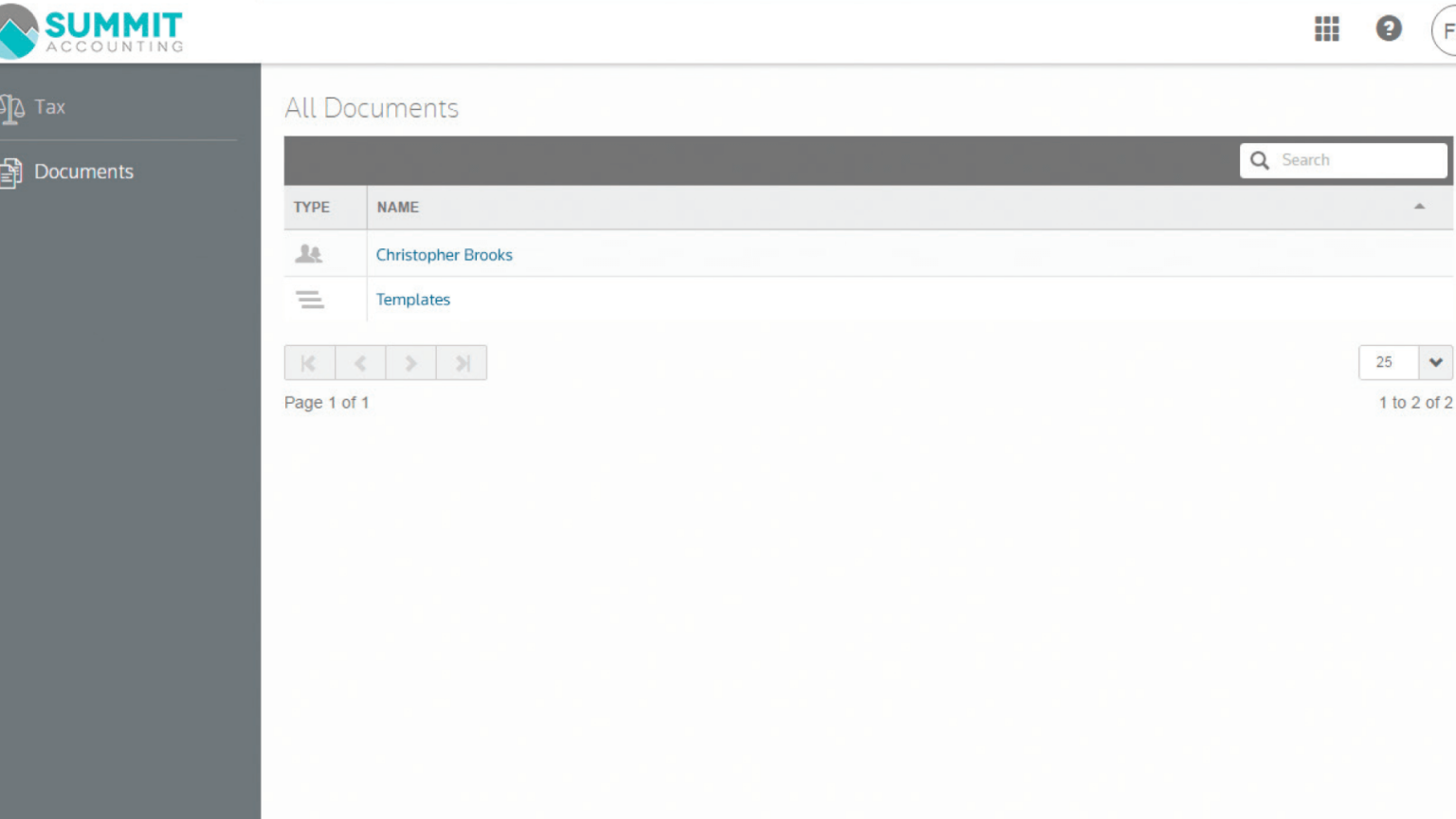Open the Christopher Brooks client folder
Viewport: 1456px width, 819px height.
[444, 254]
